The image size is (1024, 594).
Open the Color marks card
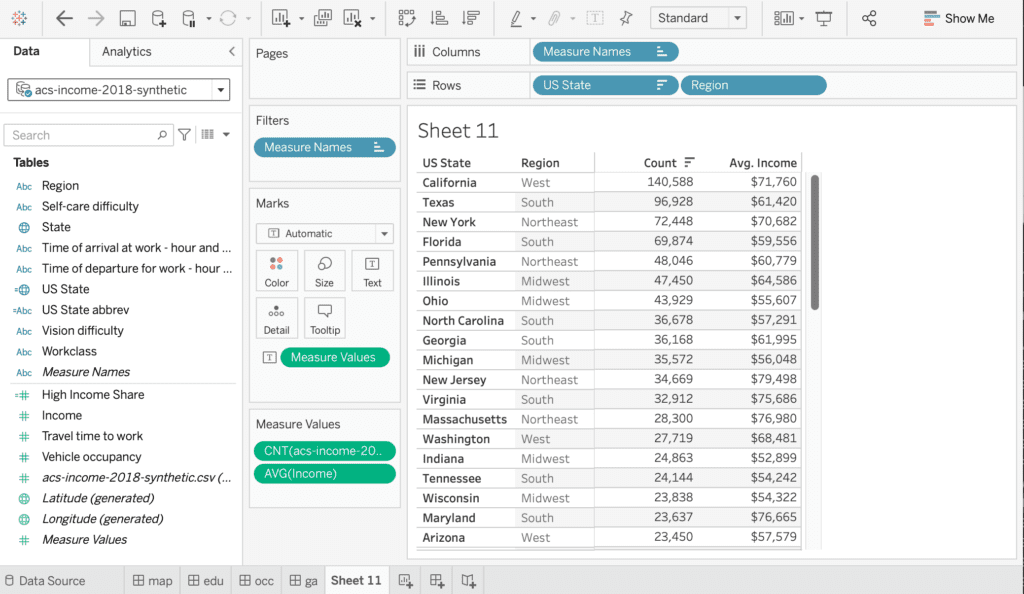click(x=276, y=270)
